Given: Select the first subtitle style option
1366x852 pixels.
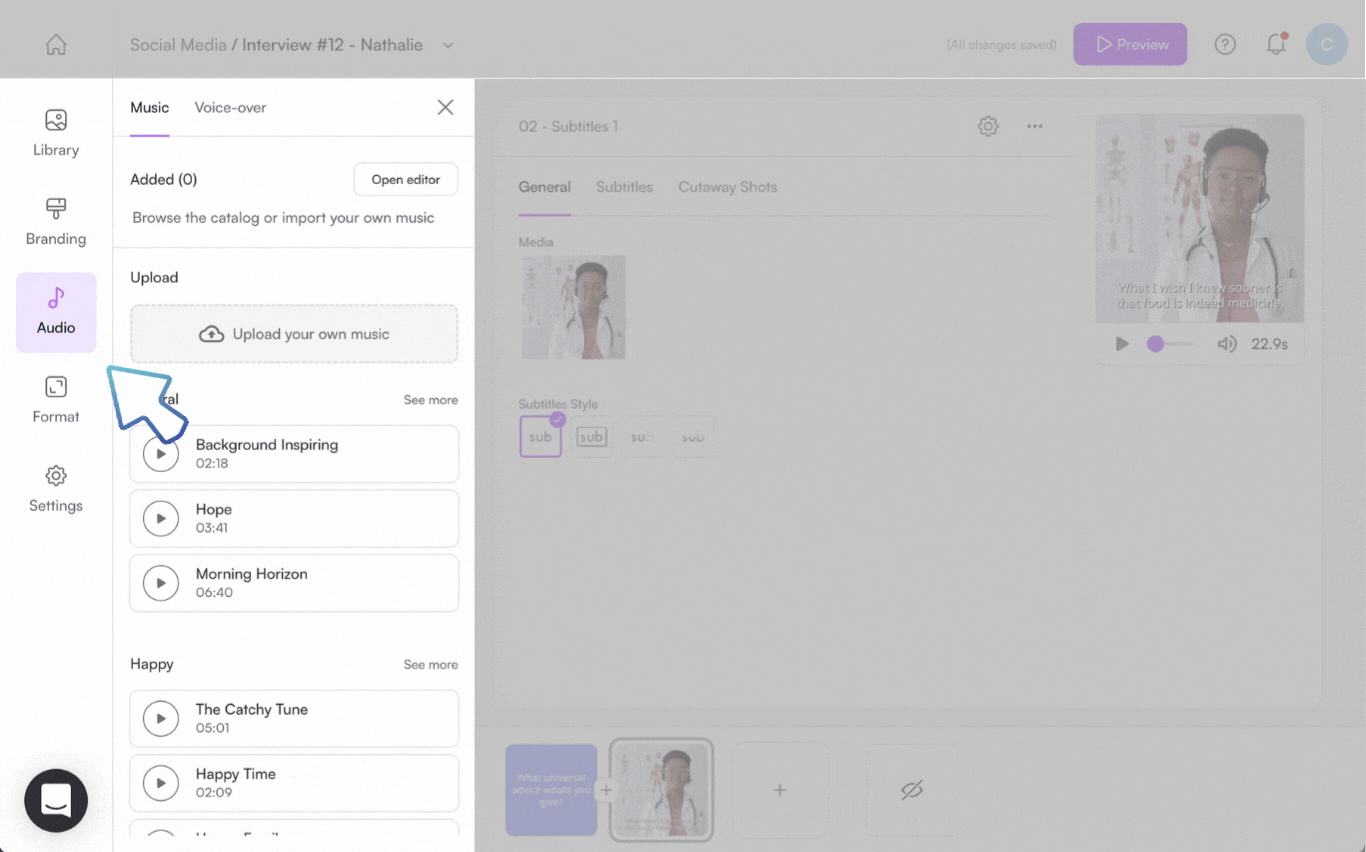Looking at the screenshot, I should tap(540, 437).
